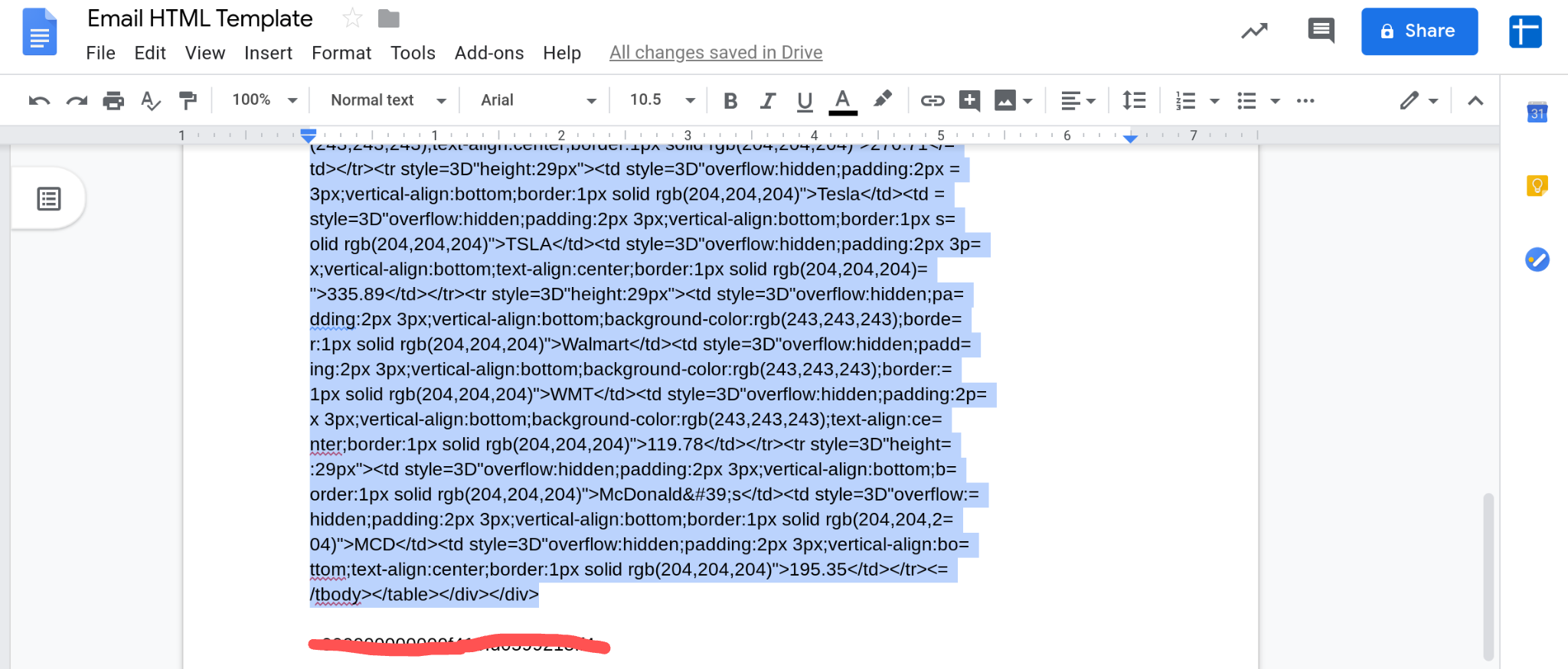Click the Insert link icon

click(932, 101)
